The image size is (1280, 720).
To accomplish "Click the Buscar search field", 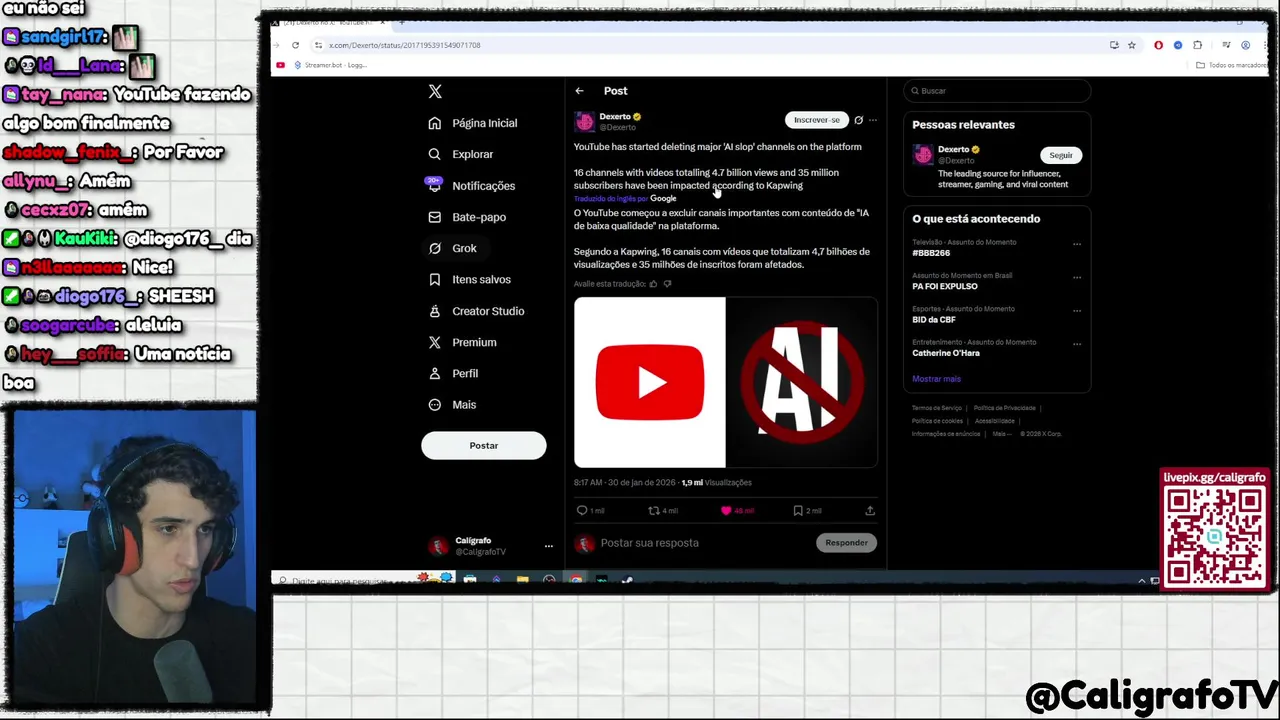I will pyautogui.click(x=997, y=91).
